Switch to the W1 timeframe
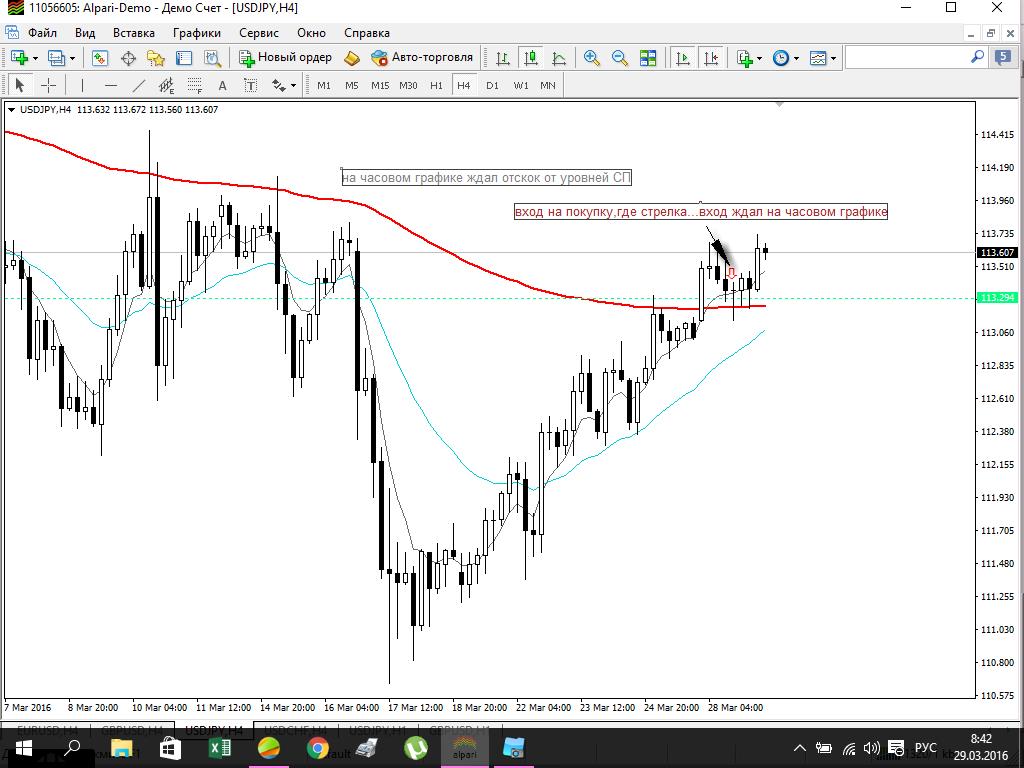 point(520,86)
